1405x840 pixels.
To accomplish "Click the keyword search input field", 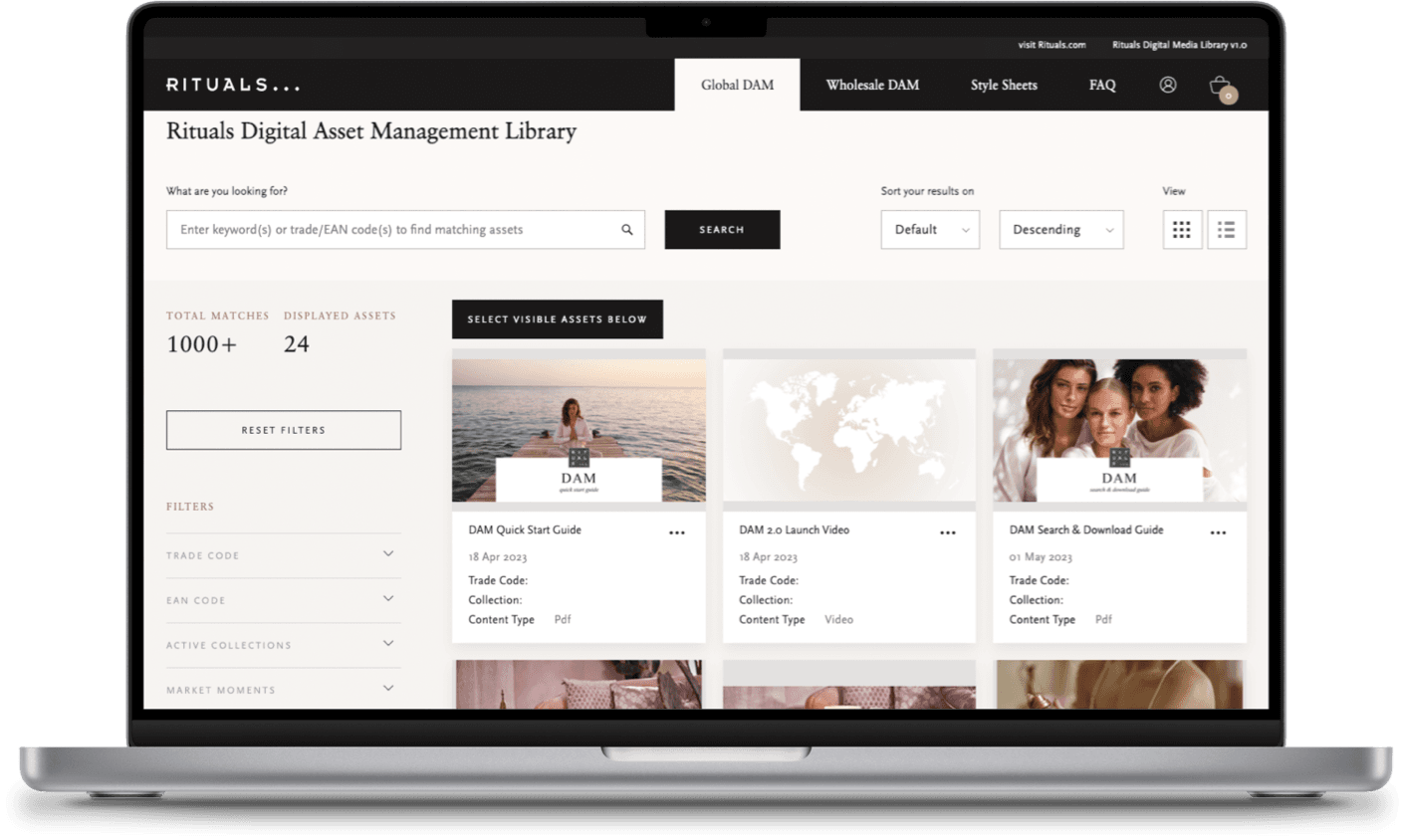I will [x=393, y=230].
